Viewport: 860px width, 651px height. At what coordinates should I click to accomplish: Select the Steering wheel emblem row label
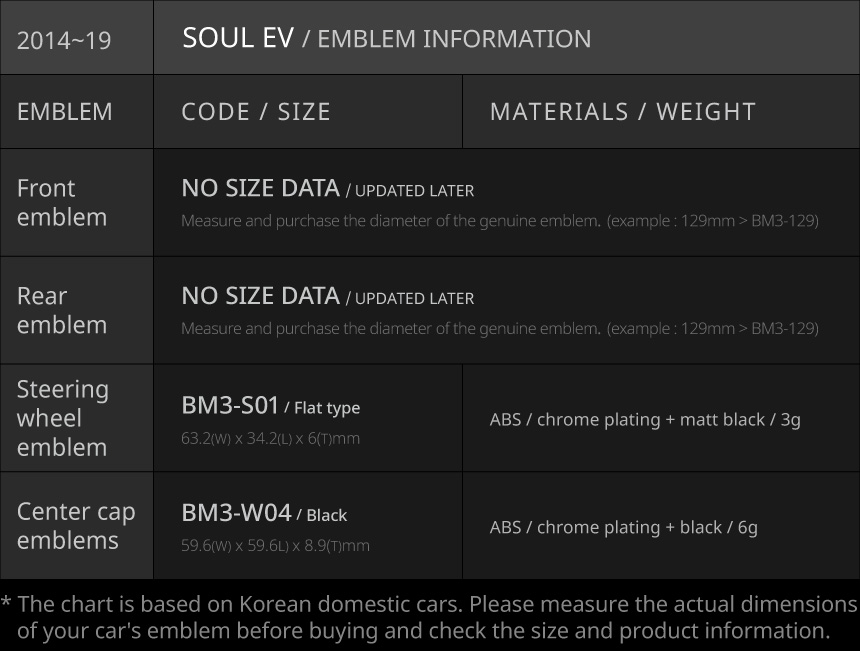click(x=63, y=418)
